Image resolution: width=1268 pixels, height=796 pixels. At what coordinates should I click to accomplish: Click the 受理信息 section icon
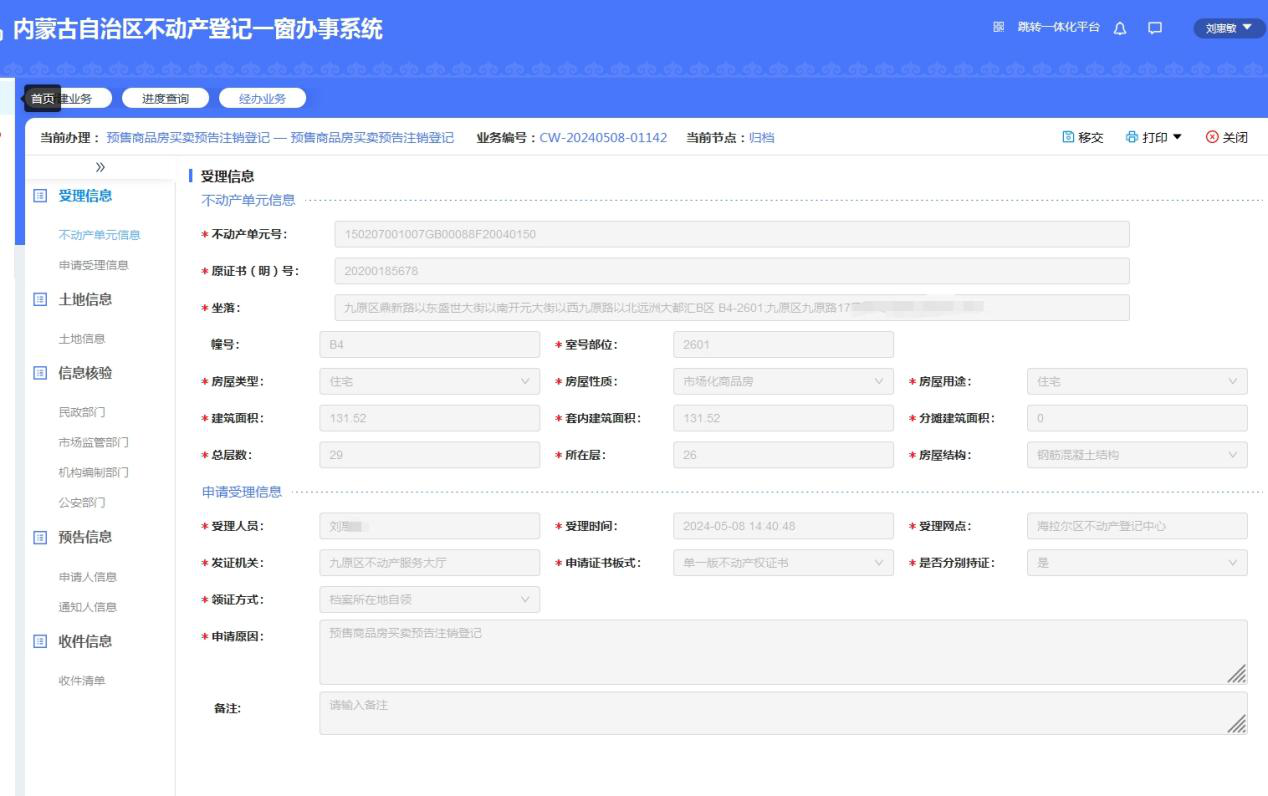(41, 196)
